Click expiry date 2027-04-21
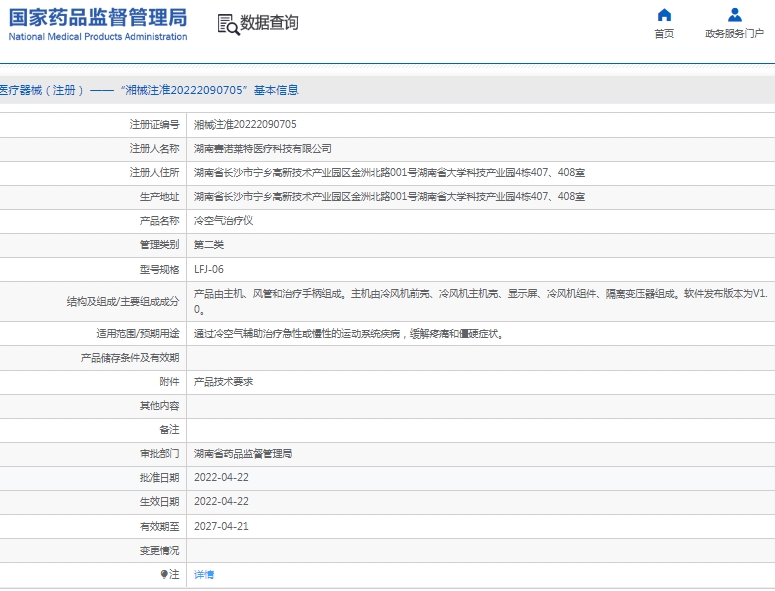This screenshot has height=591, width=775. [x=221, y=526]
